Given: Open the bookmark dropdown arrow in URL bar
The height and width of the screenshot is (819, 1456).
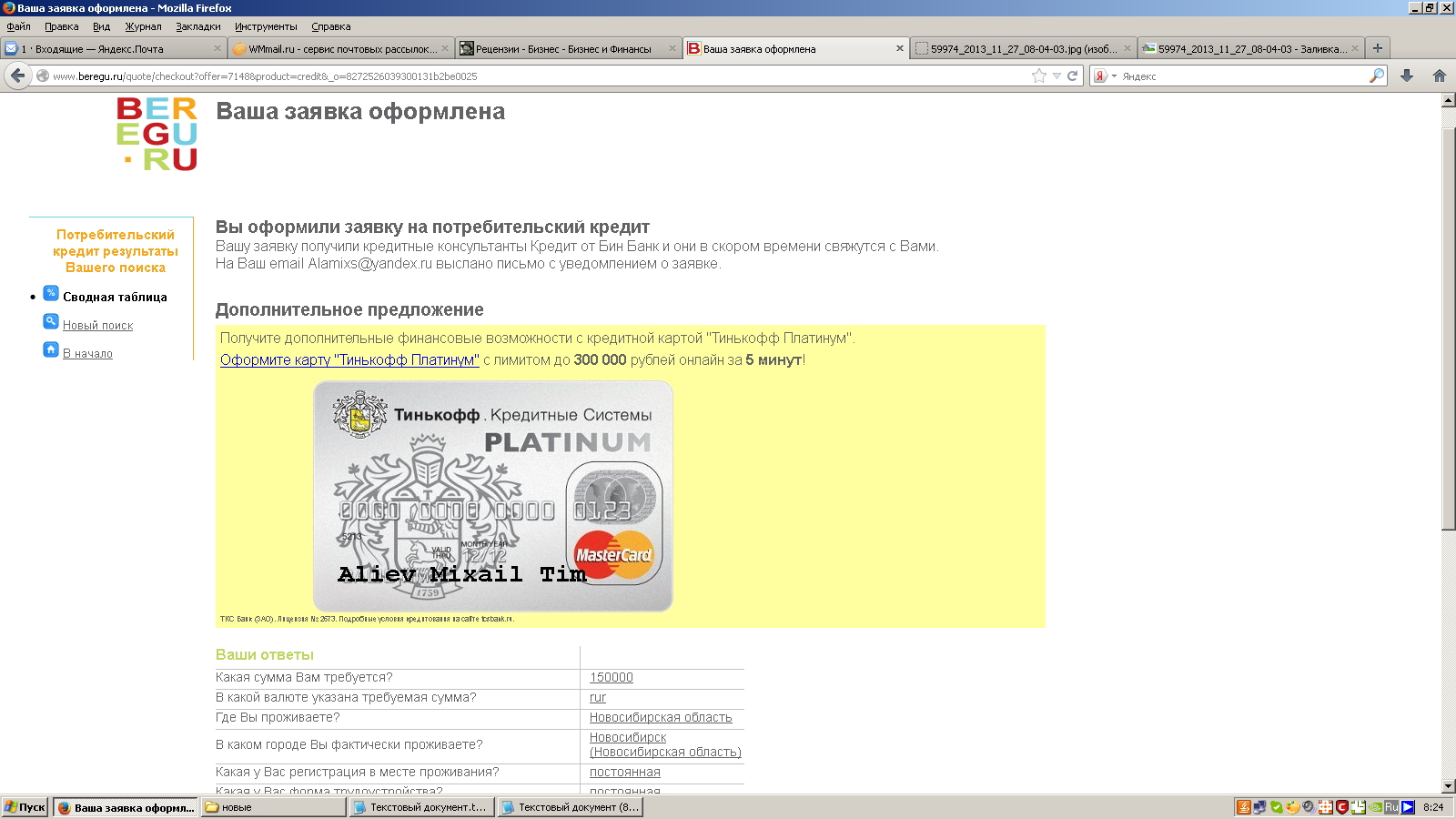Looking at the screenshot, I should (1057, 76).
